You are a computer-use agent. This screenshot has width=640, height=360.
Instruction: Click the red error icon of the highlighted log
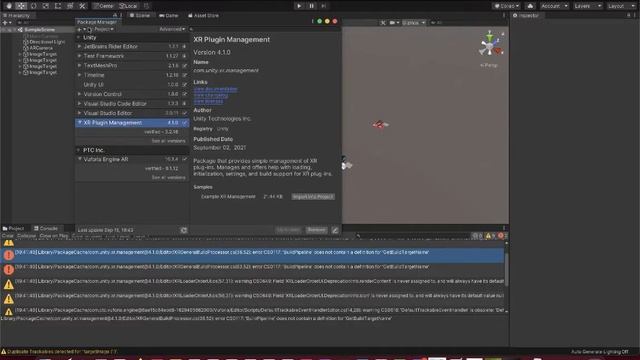pyautogui.click(x=9, y=255)
